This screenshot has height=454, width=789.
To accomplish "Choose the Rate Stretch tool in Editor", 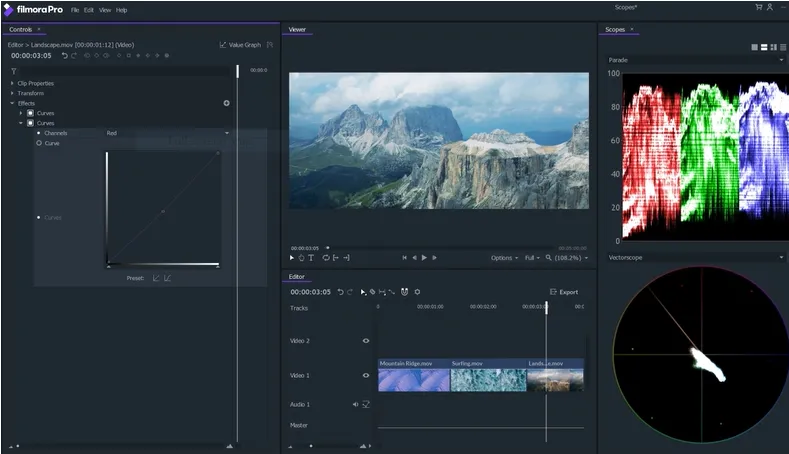I will tap(391, 292).
